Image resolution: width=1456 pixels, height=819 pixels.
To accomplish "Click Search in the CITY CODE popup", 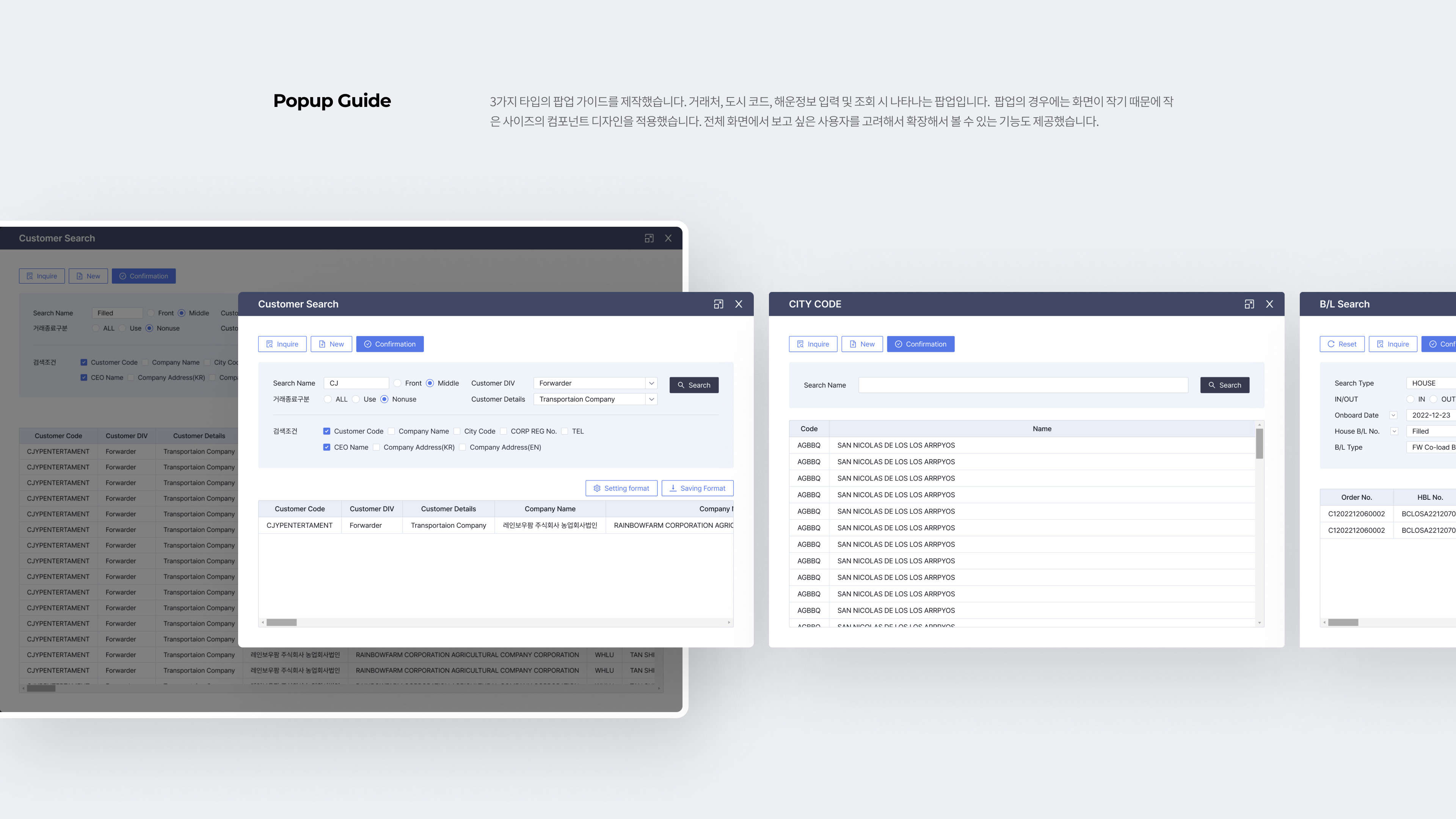I will pyautogui.click(x=1225, y=385).
